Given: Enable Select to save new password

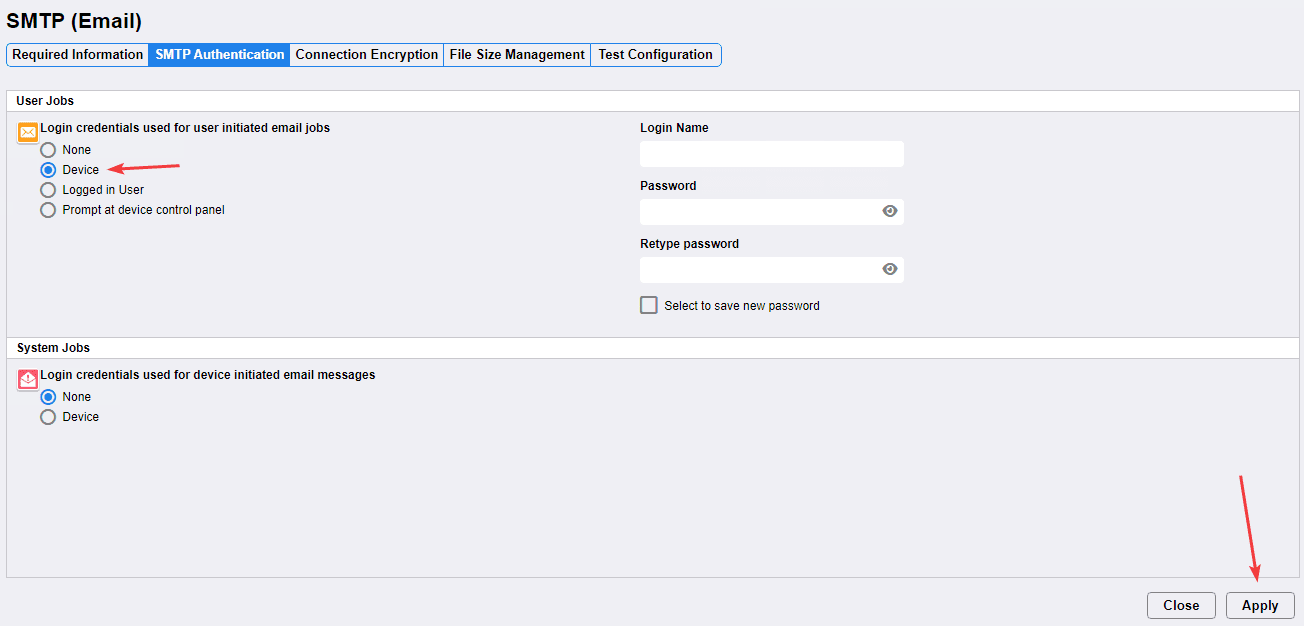Looking at the screenshot, I should point(649,305).
